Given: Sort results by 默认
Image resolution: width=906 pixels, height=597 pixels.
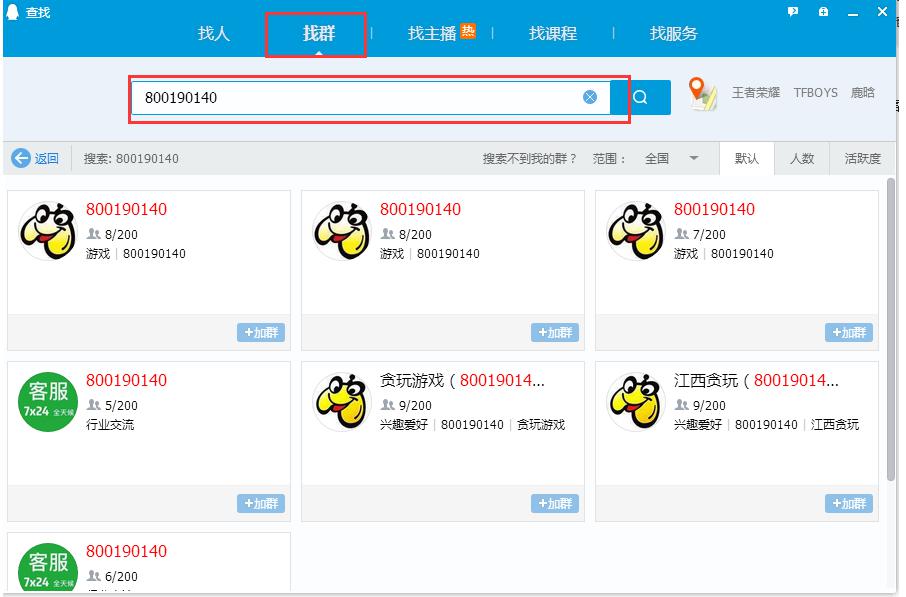Looking at the screenshot, I should 747,158.
